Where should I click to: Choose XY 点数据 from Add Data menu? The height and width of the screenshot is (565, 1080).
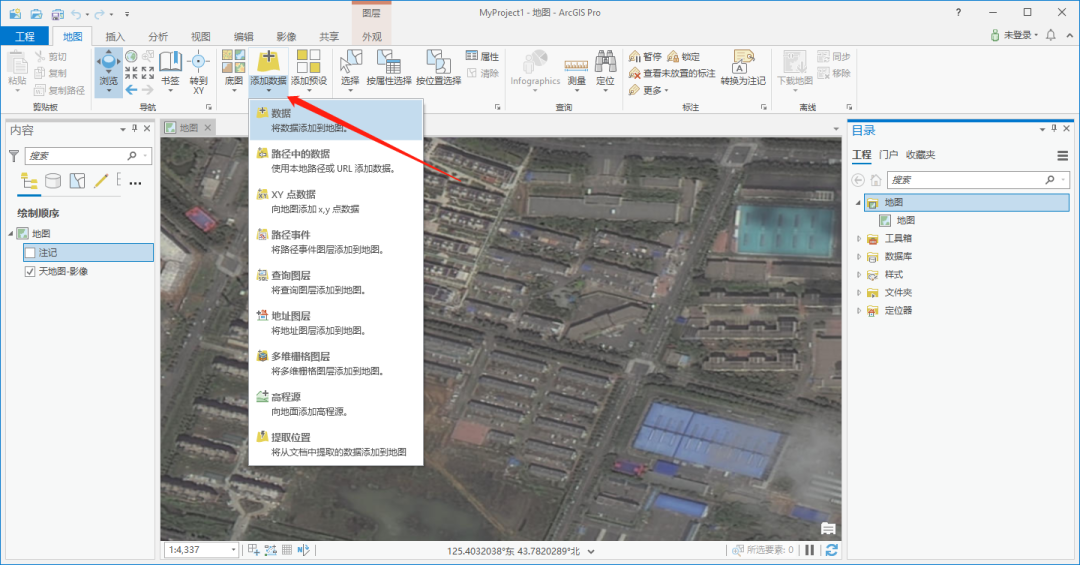[x=293, y=194]
